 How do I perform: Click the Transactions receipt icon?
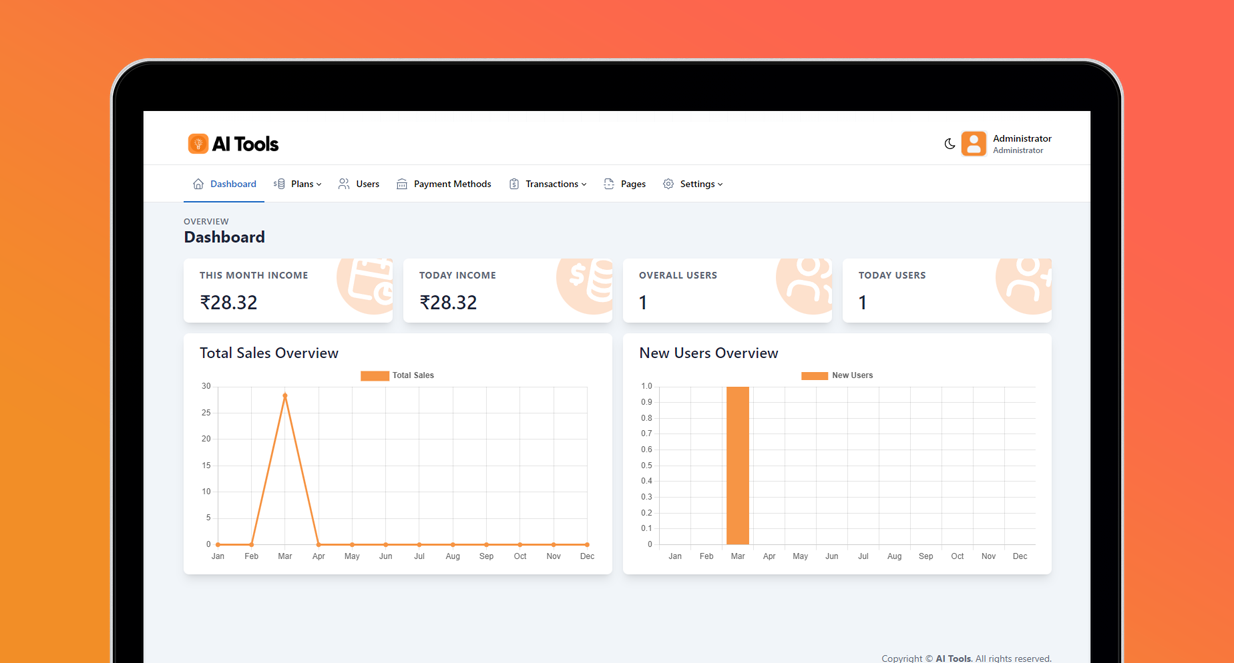pos(514,184)
